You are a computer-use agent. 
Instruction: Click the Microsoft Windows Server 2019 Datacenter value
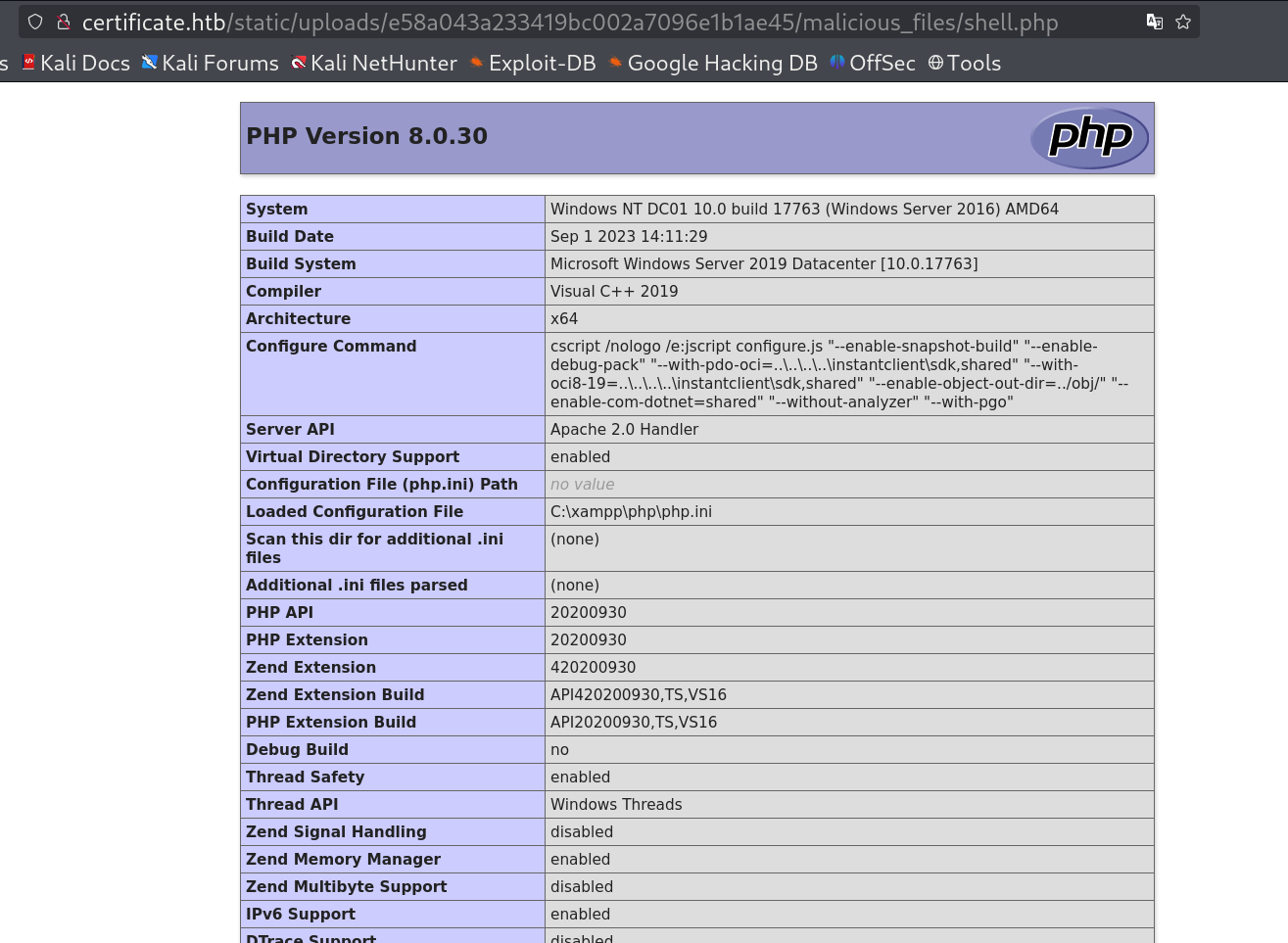764,263
